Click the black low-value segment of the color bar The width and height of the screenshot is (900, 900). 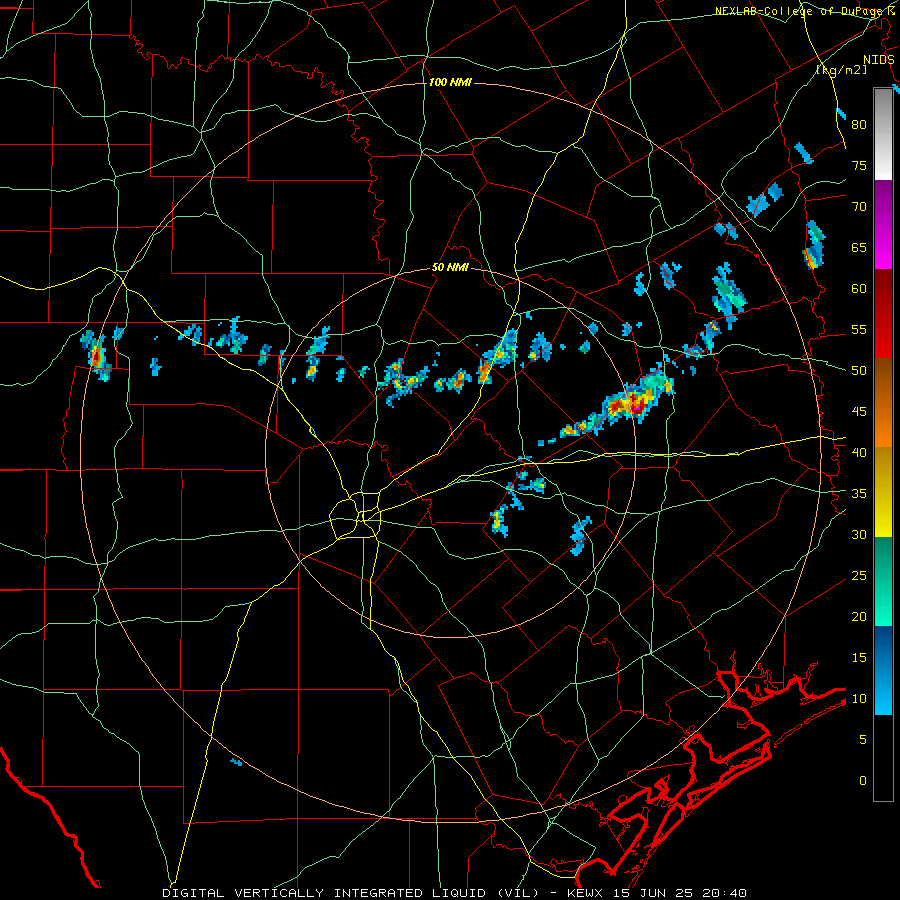click(x=883, y=758)
